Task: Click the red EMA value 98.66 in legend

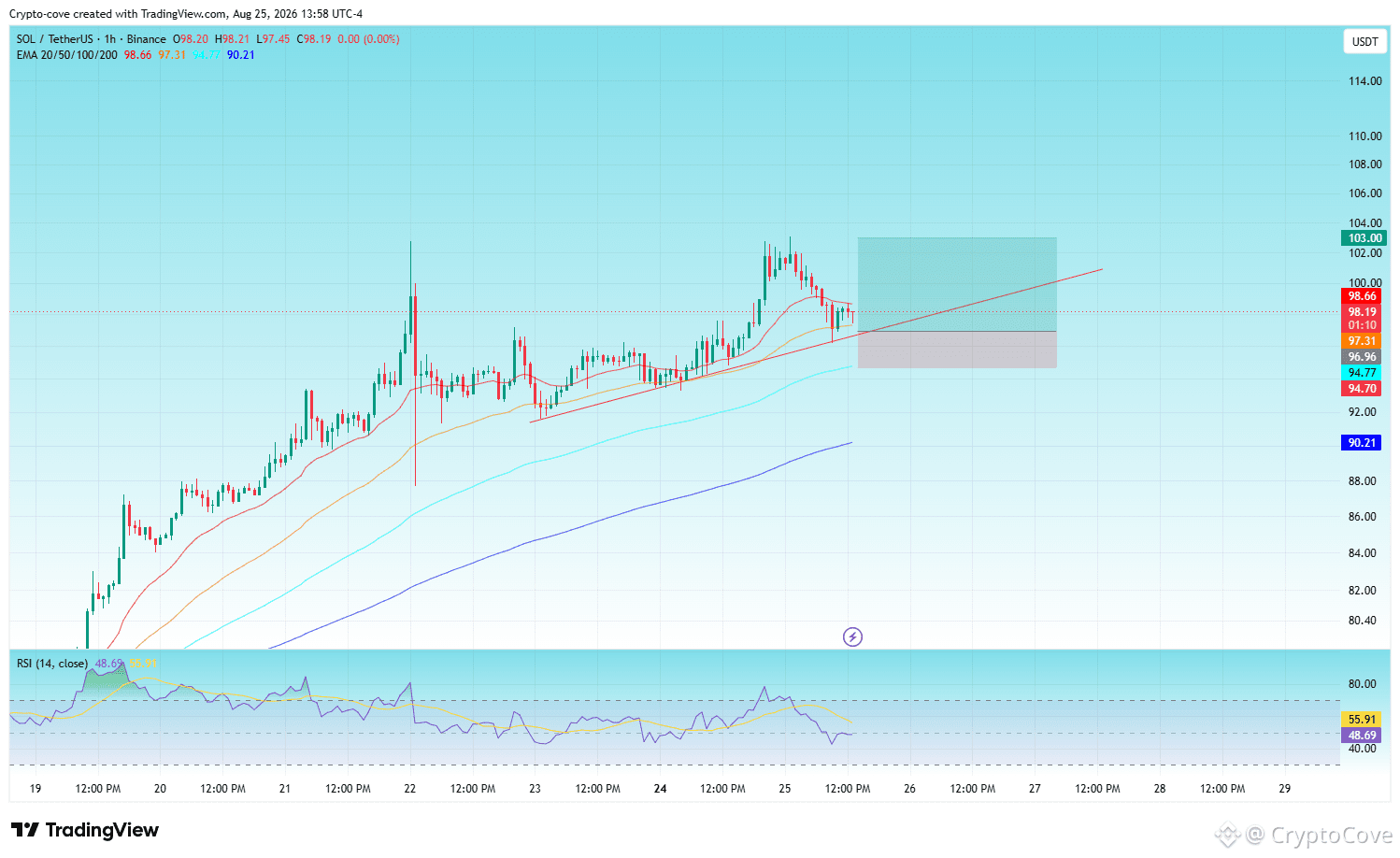Action: point(138,55)
